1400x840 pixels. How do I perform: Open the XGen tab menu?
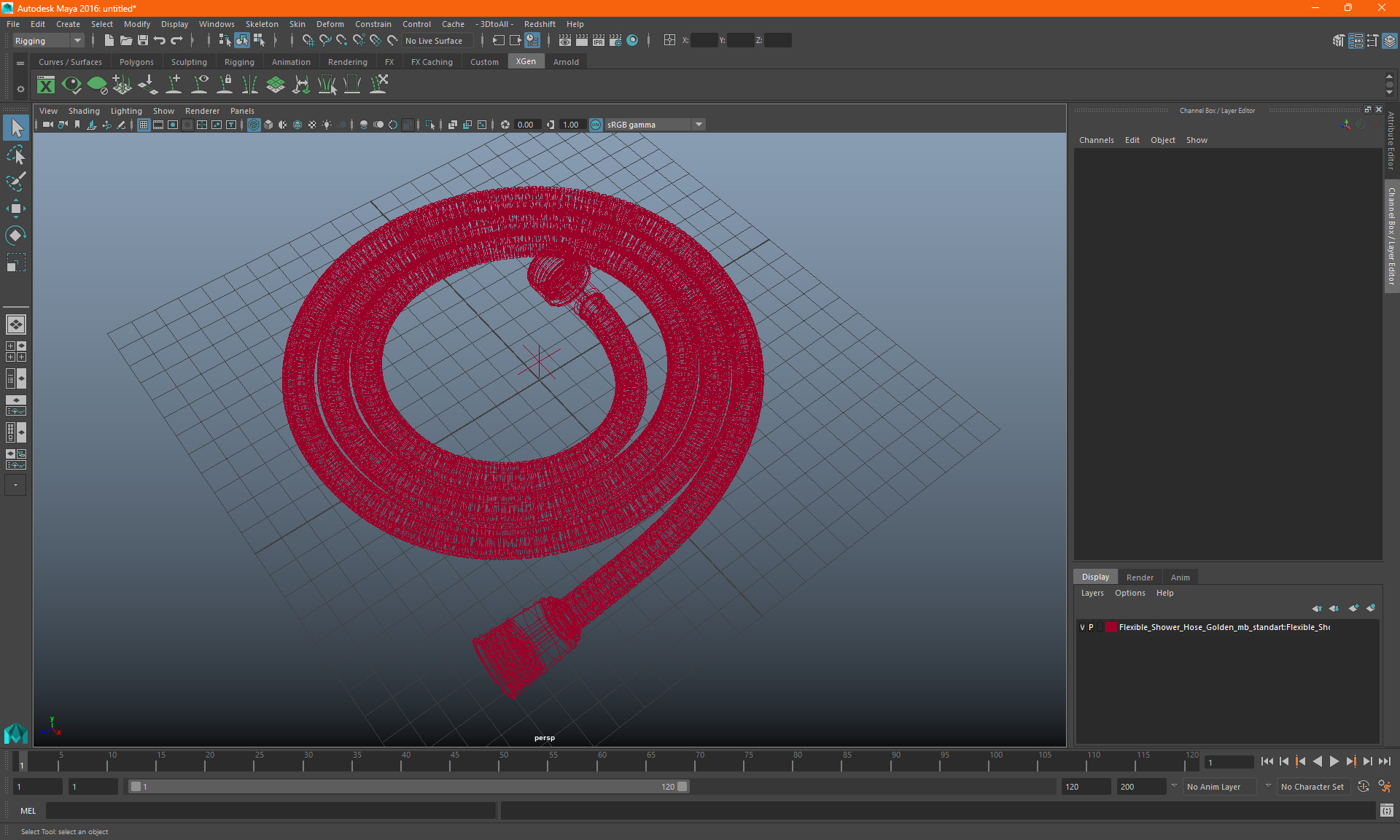[524, 62]
